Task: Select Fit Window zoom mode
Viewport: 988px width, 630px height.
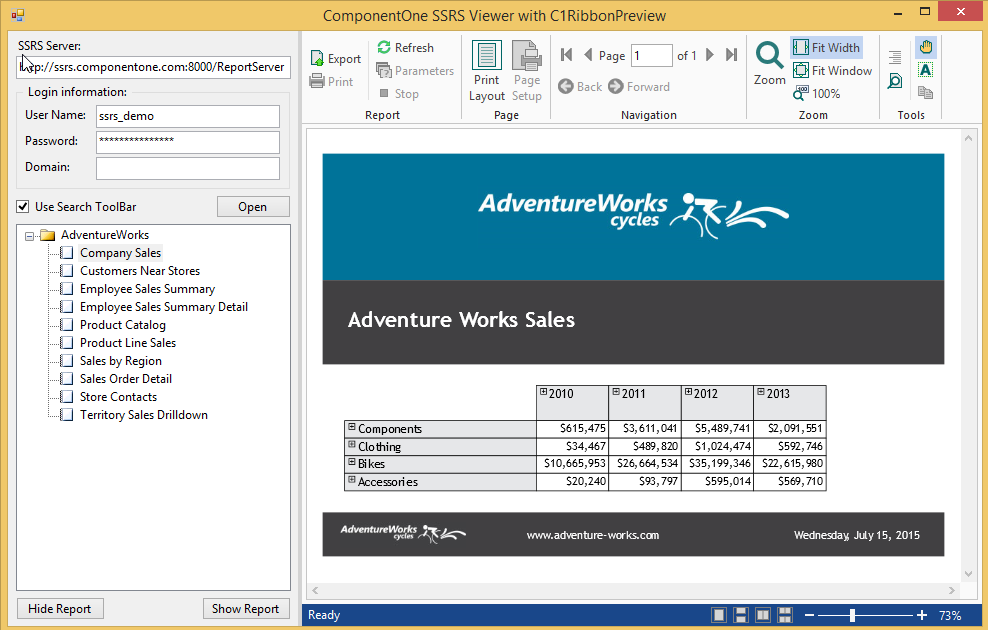Action: (832, 71)
